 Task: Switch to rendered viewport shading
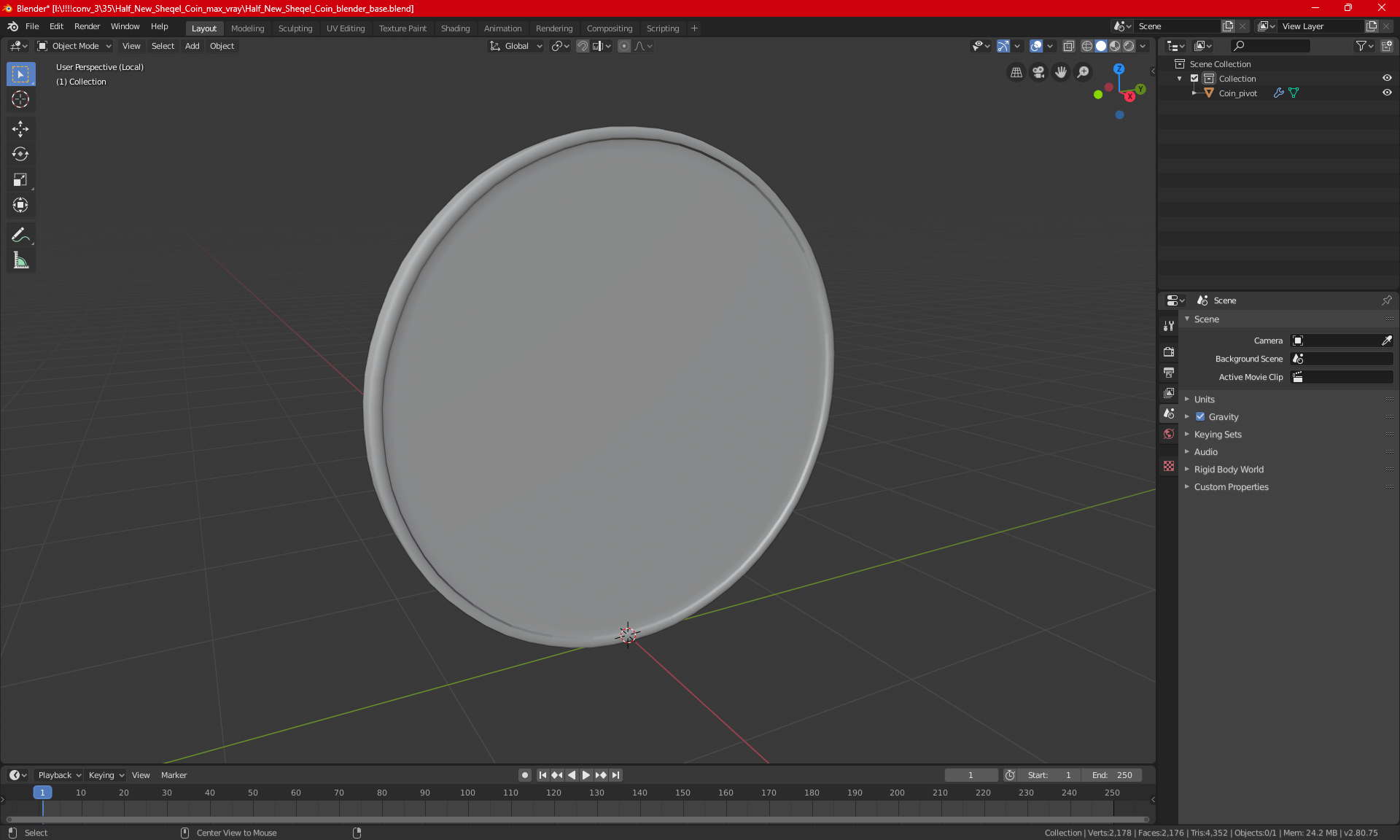click(1129, 46)
